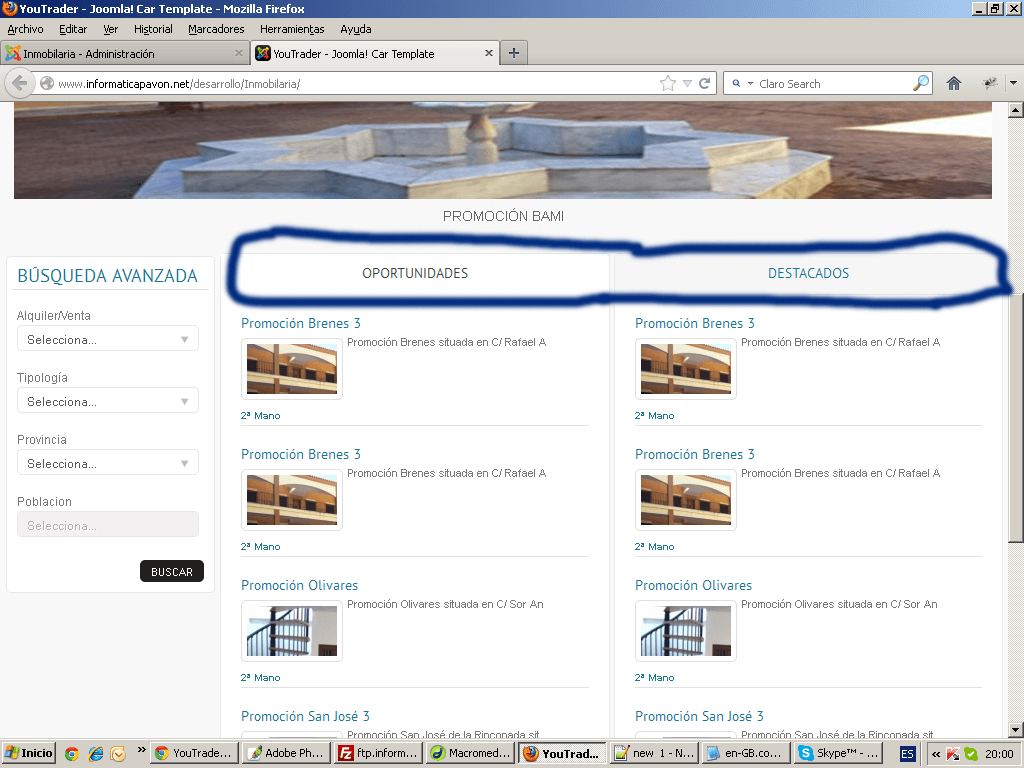Open the Marcadores menu
The image size is (1024, 768).
coord(216,29)
